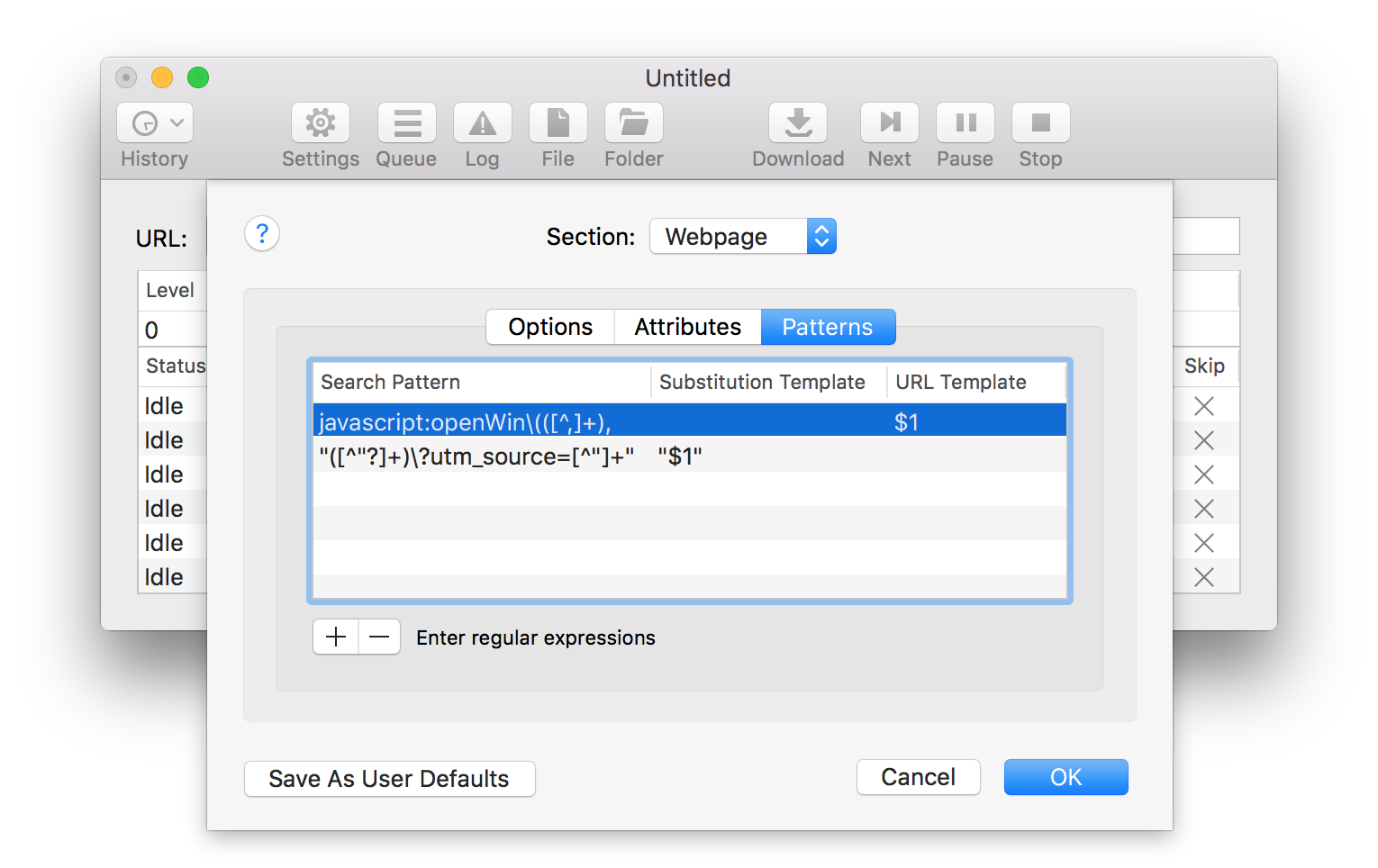The image size is (1378, 868).
Task: Expand the History dropdown
Action: (x=154, y=123)
